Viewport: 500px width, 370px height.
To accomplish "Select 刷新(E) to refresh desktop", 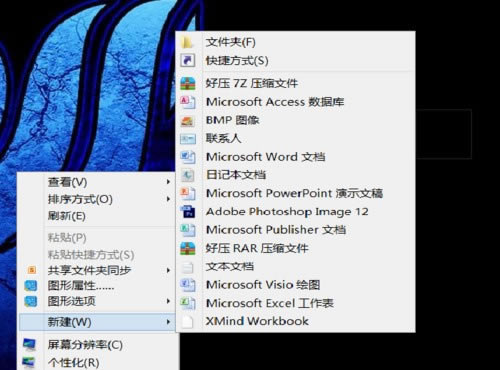I will click(97, 216).
